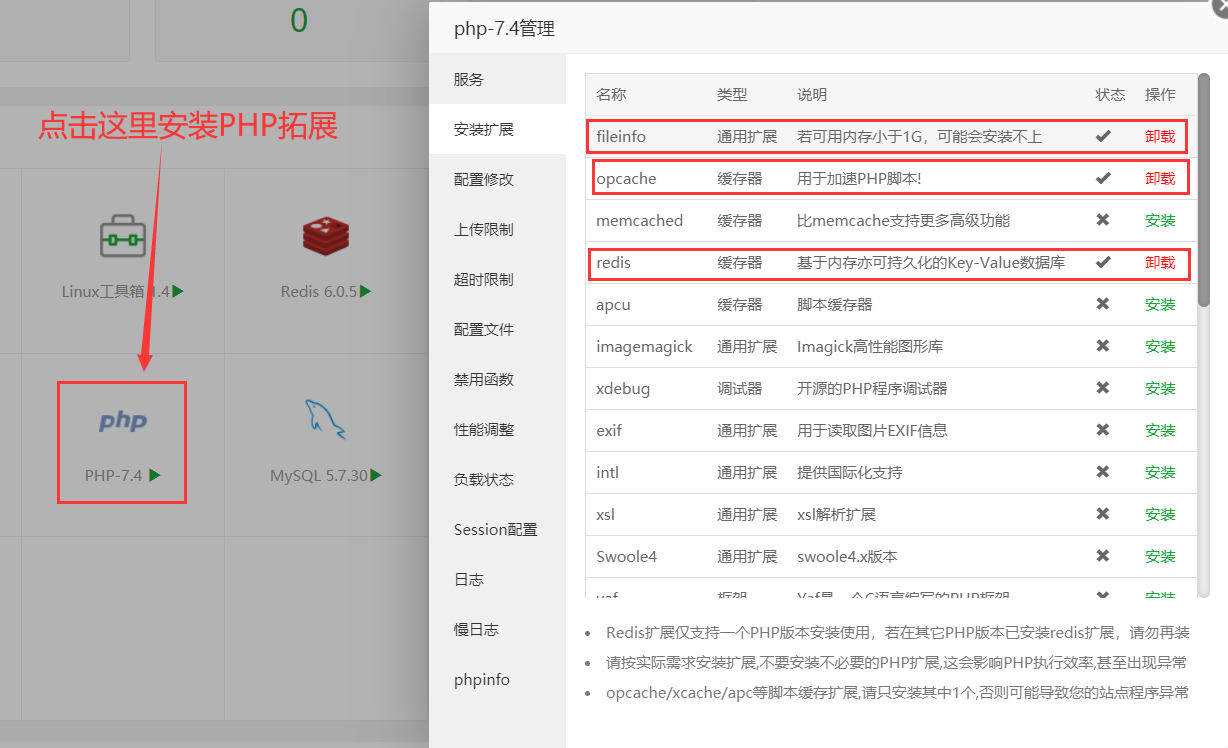Switch to the 服务 tab
Viewport: 1228px width, 748px height.
pyautogui.click(x=469, y=80)
